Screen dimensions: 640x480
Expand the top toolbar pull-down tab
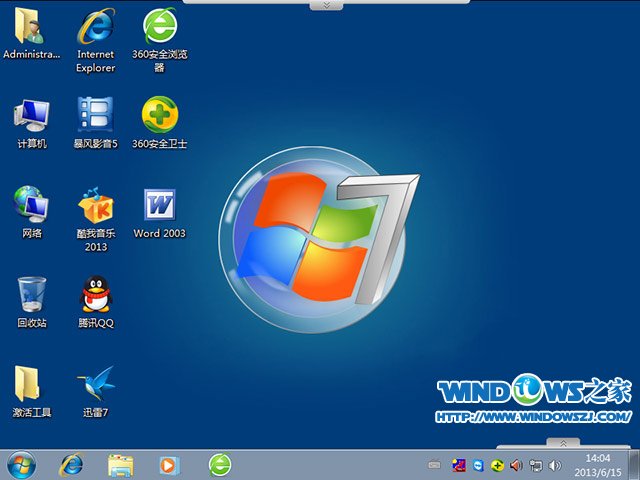pos(326,5)
